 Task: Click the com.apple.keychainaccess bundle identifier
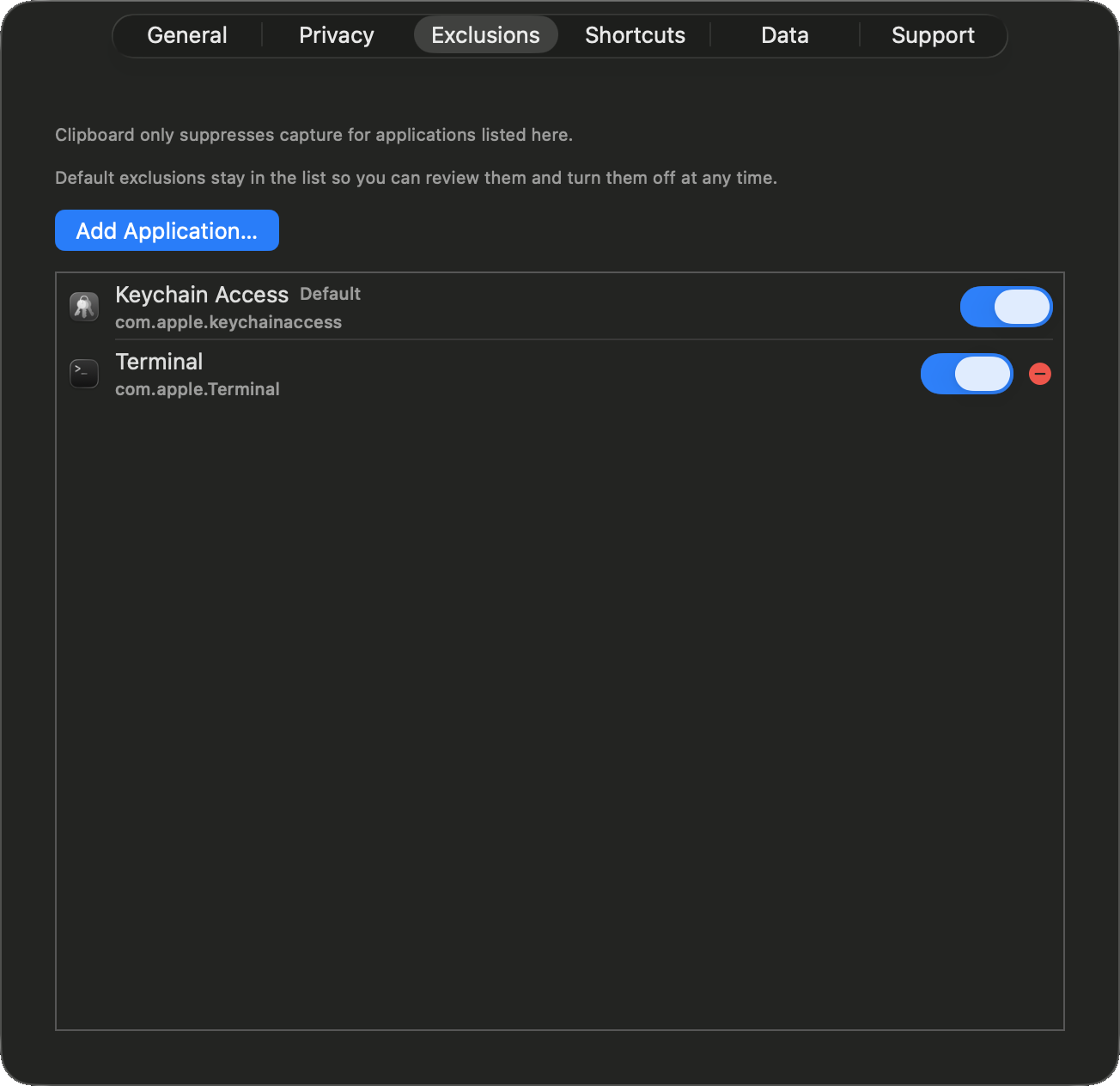[228, 322]
